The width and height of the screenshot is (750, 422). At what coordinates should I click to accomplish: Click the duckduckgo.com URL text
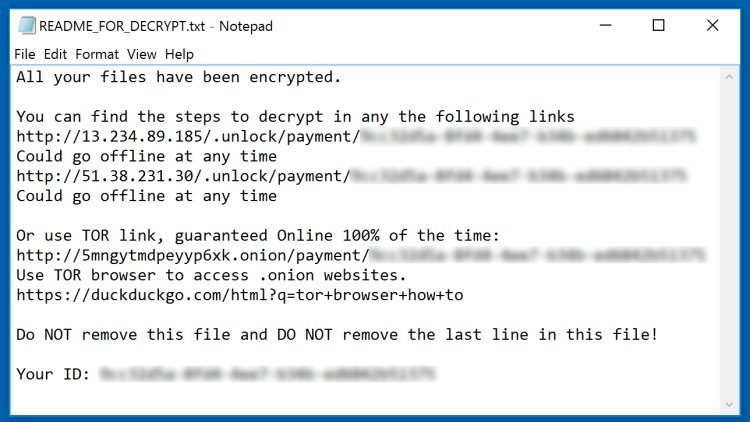click(240, 295)
